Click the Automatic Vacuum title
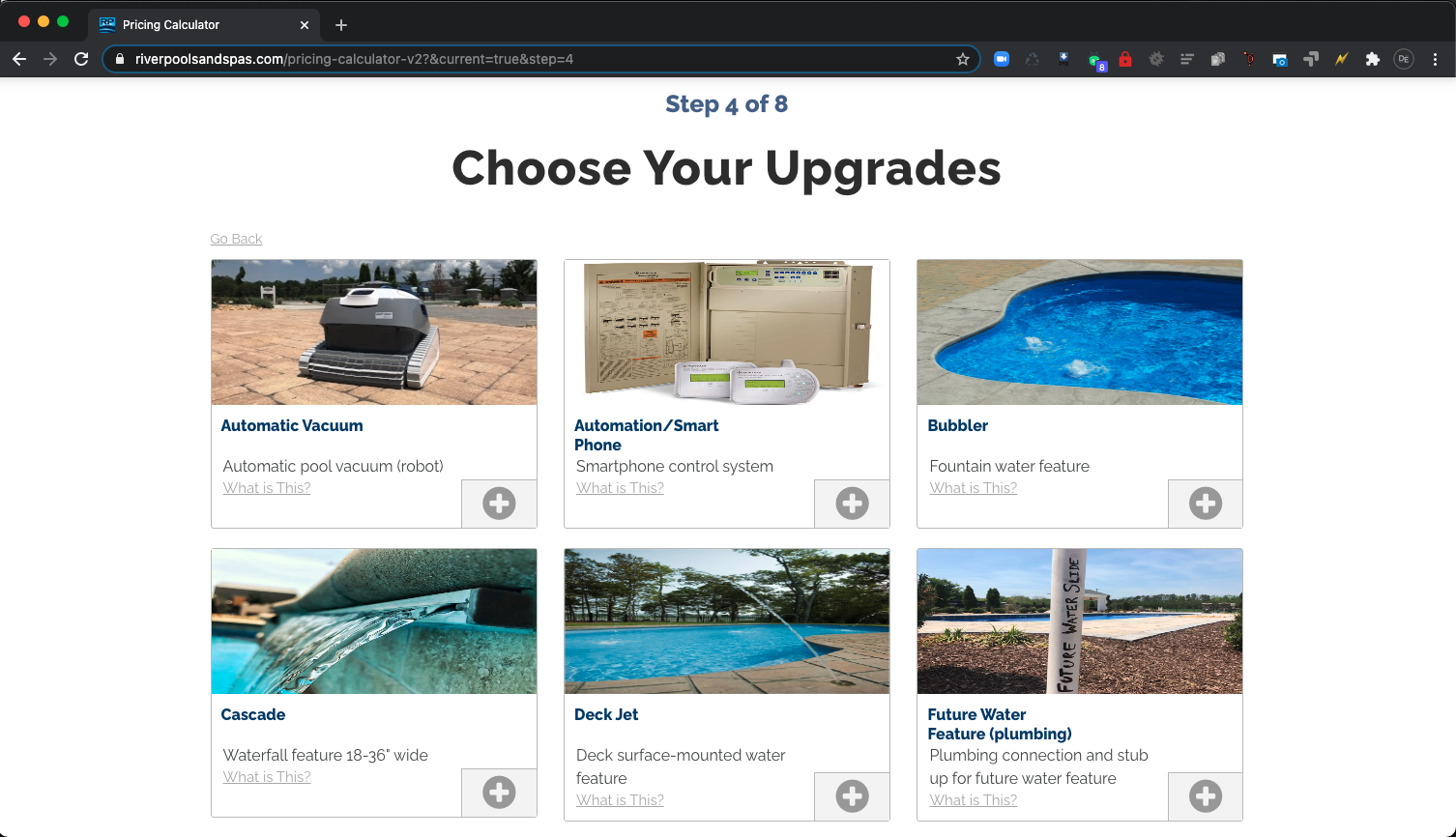 292,425
